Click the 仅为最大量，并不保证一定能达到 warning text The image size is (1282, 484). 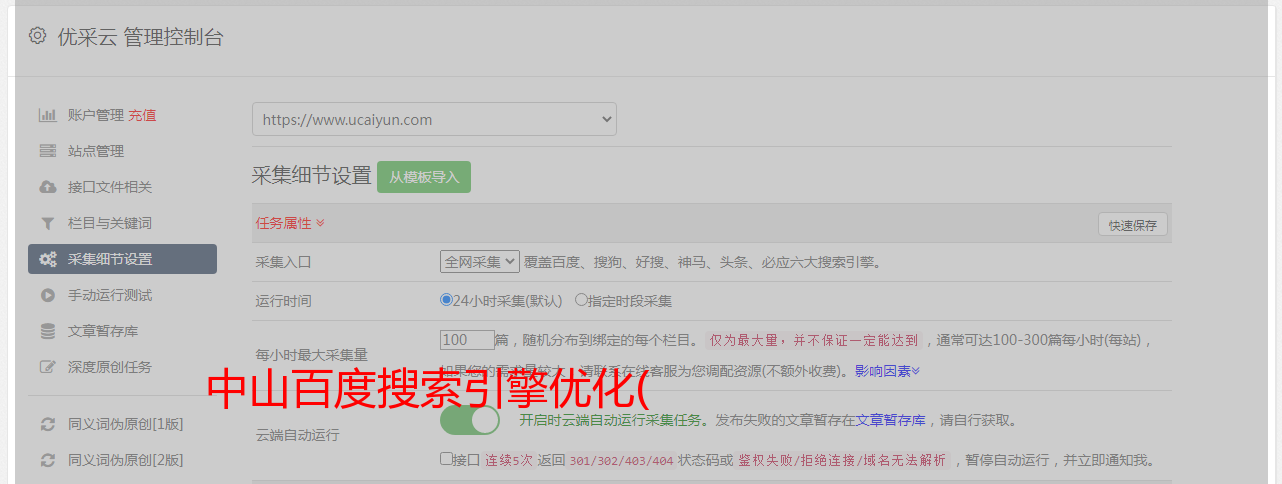click(814, 340)
